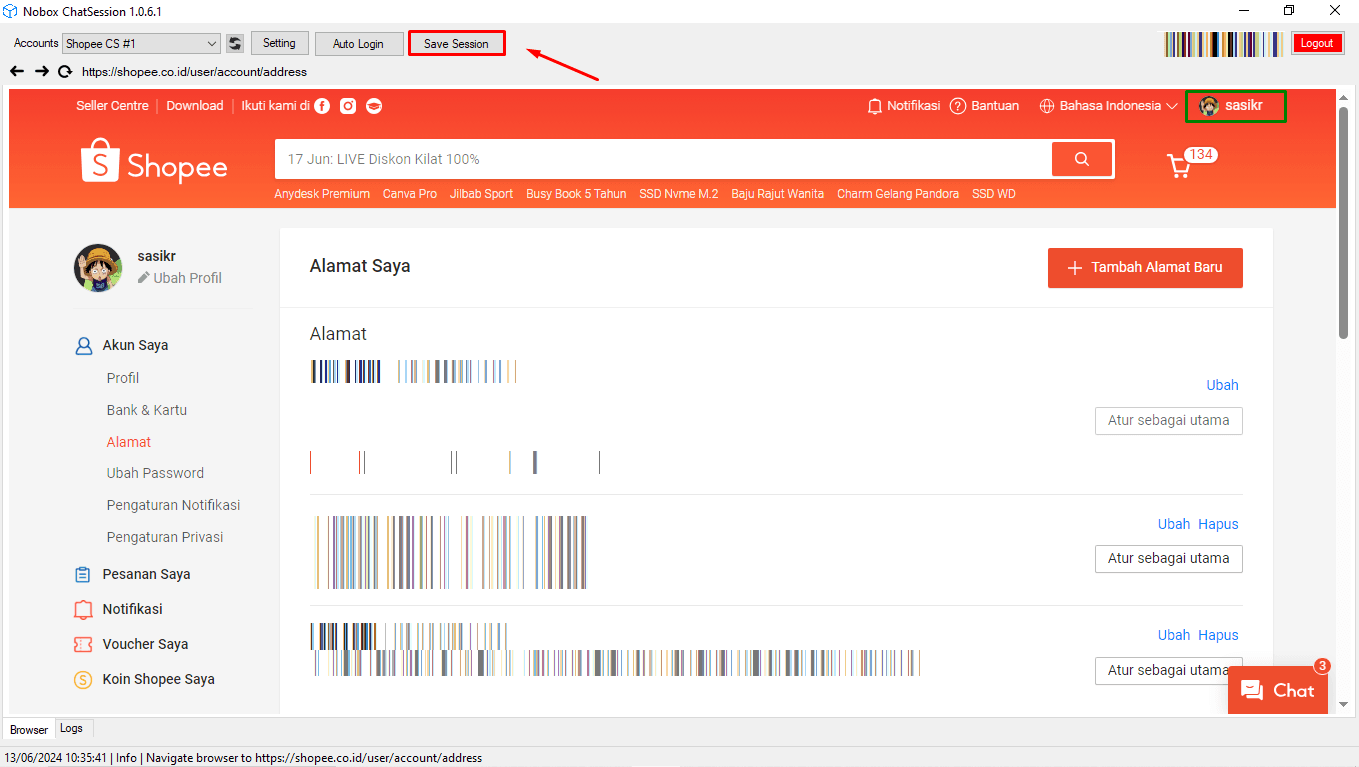
Task: Click the browser back arrow
Action: coord(16,71)
